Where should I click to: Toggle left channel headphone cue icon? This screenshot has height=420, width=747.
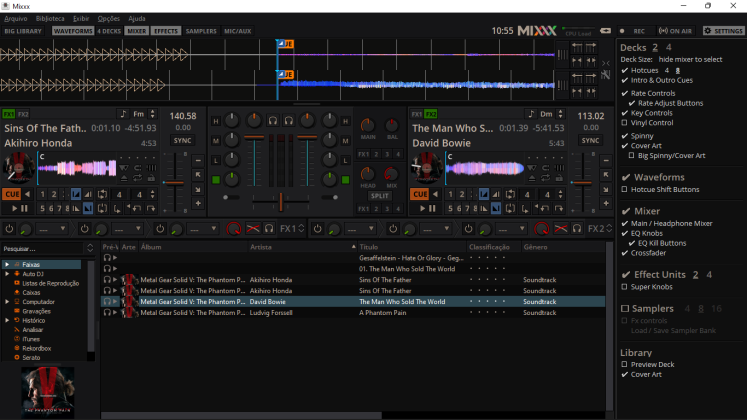pyautogui.click(x=273, y=121)
